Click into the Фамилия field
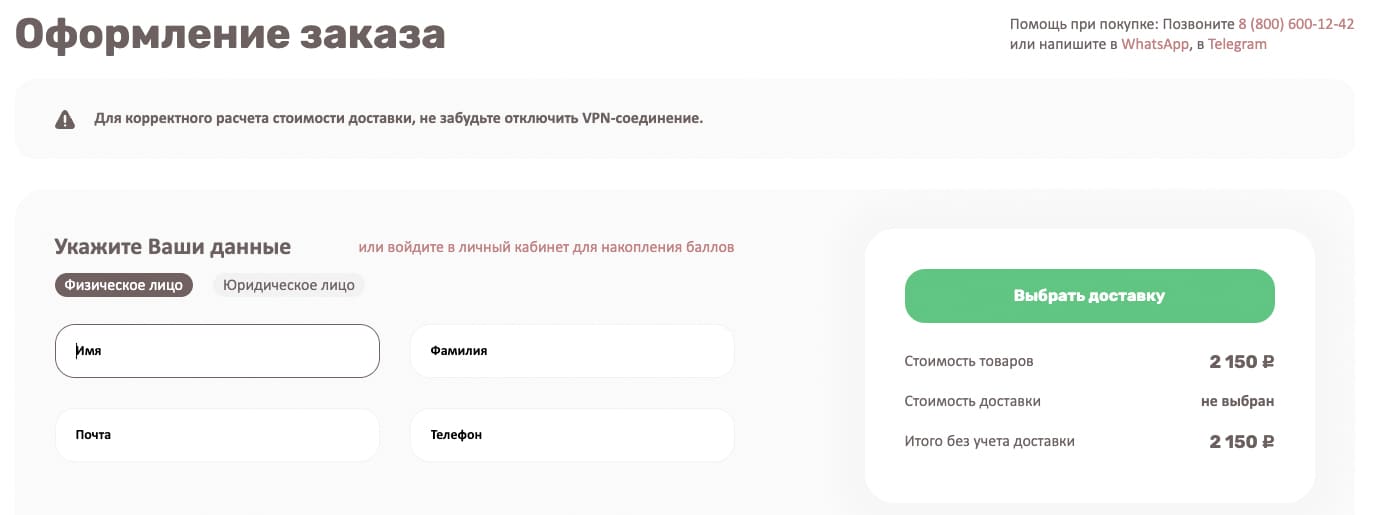This screenshot has width=1384, height=515. (x=572, y=351)
